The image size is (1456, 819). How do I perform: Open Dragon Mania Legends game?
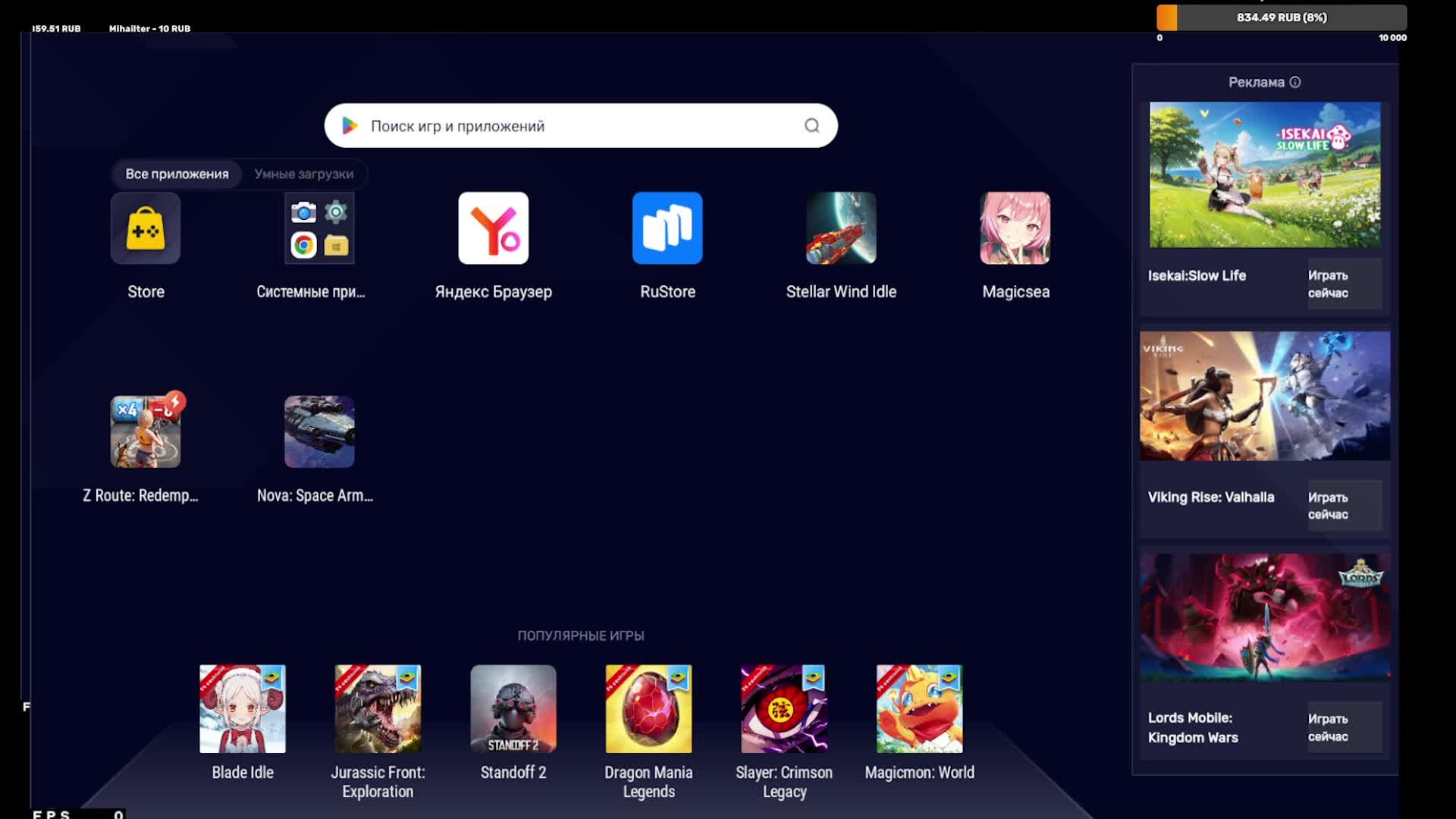648,709
